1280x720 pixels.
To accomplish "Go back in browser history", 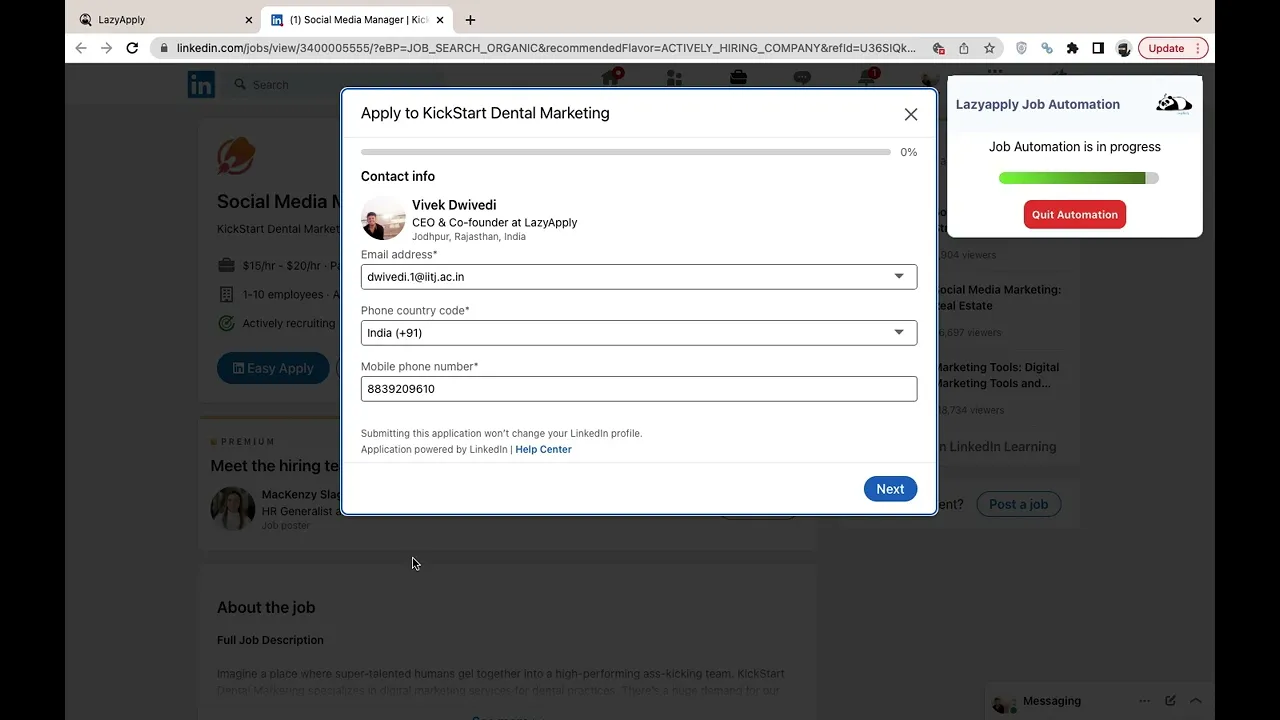I will (x=81, y=48).
